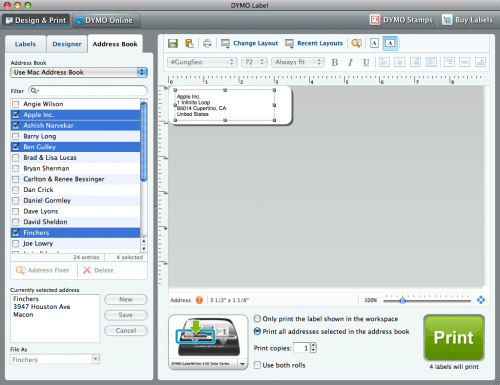500x385 pixels.
Task: Open the Always fit dropdown
Action: coord(298,62)
